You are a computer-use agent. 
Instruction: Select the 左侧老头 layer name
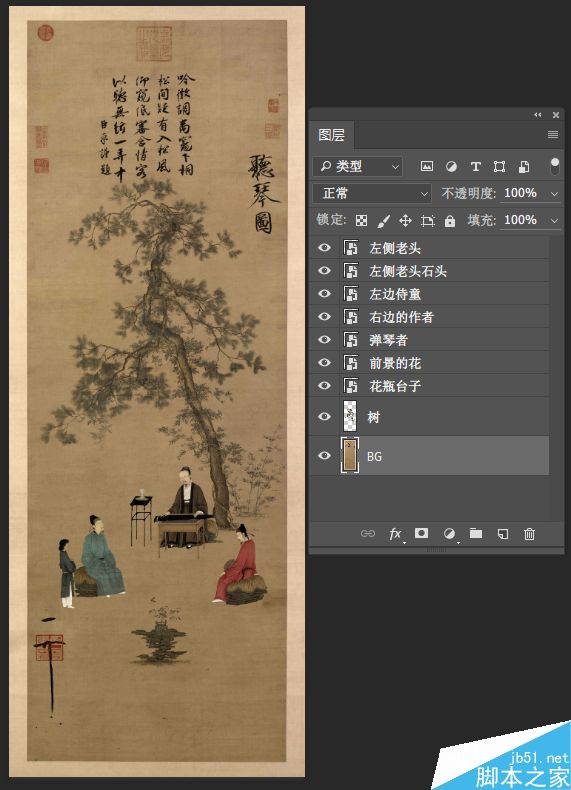[x=395, y=248]
